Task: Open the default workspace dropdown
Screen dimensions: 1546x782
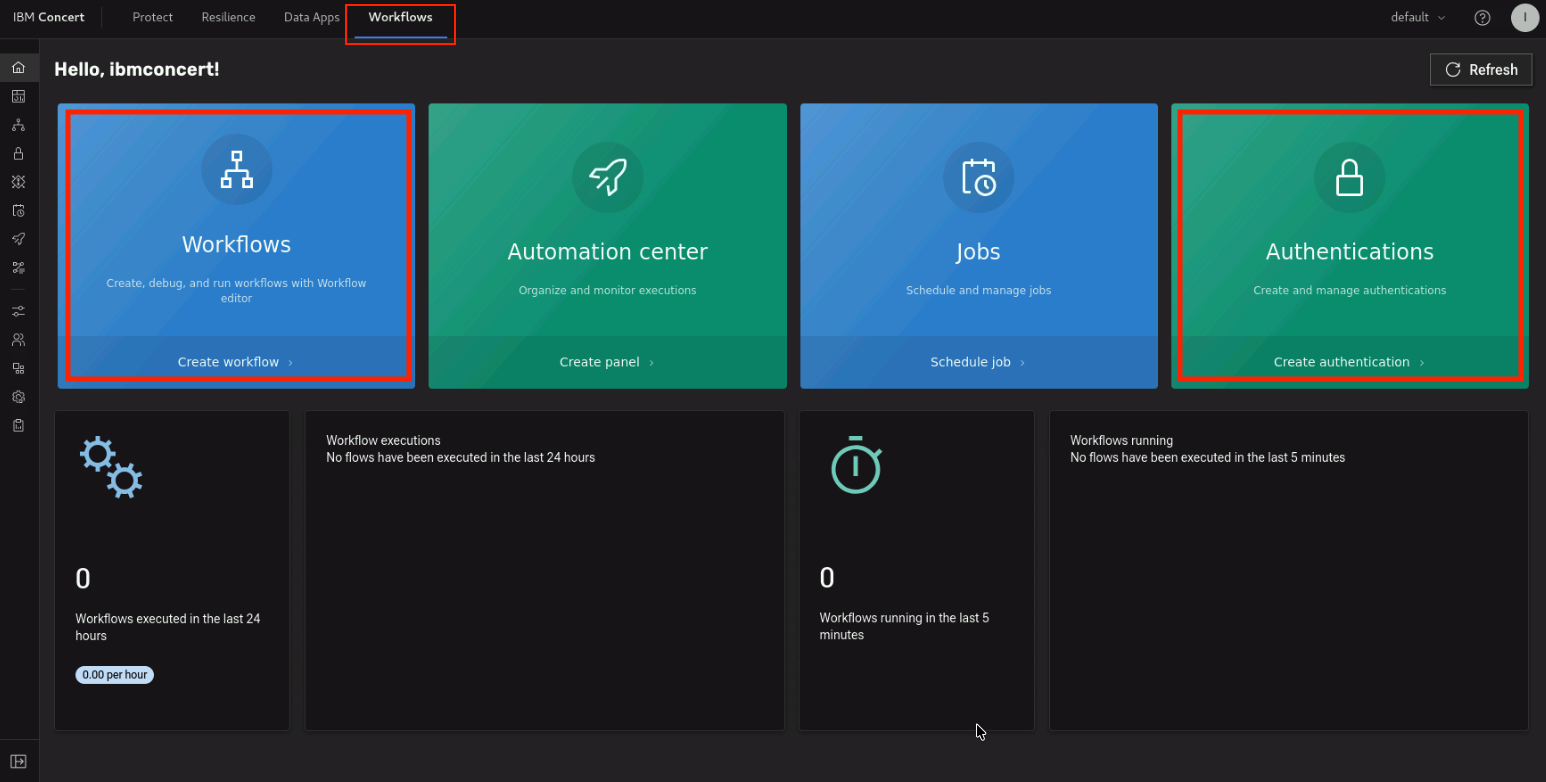Action: pyautogui.click(x=1418, y=18)
